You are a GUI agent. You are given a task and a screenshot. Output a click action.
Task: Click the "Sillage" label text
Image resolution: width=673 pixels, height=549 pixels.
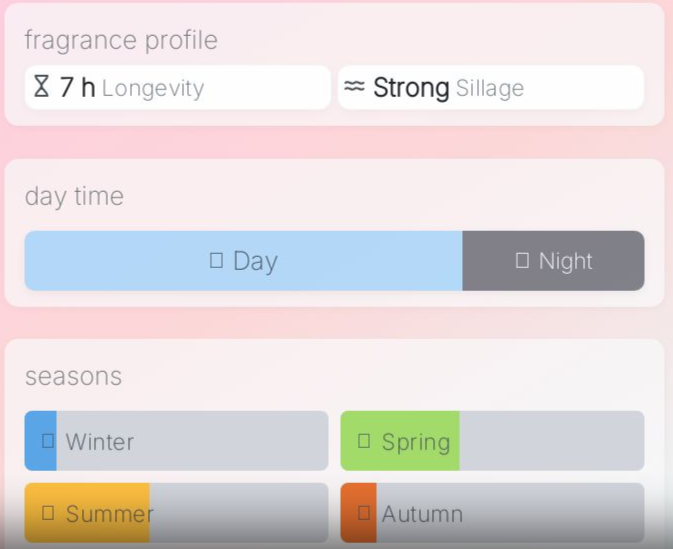490,88
